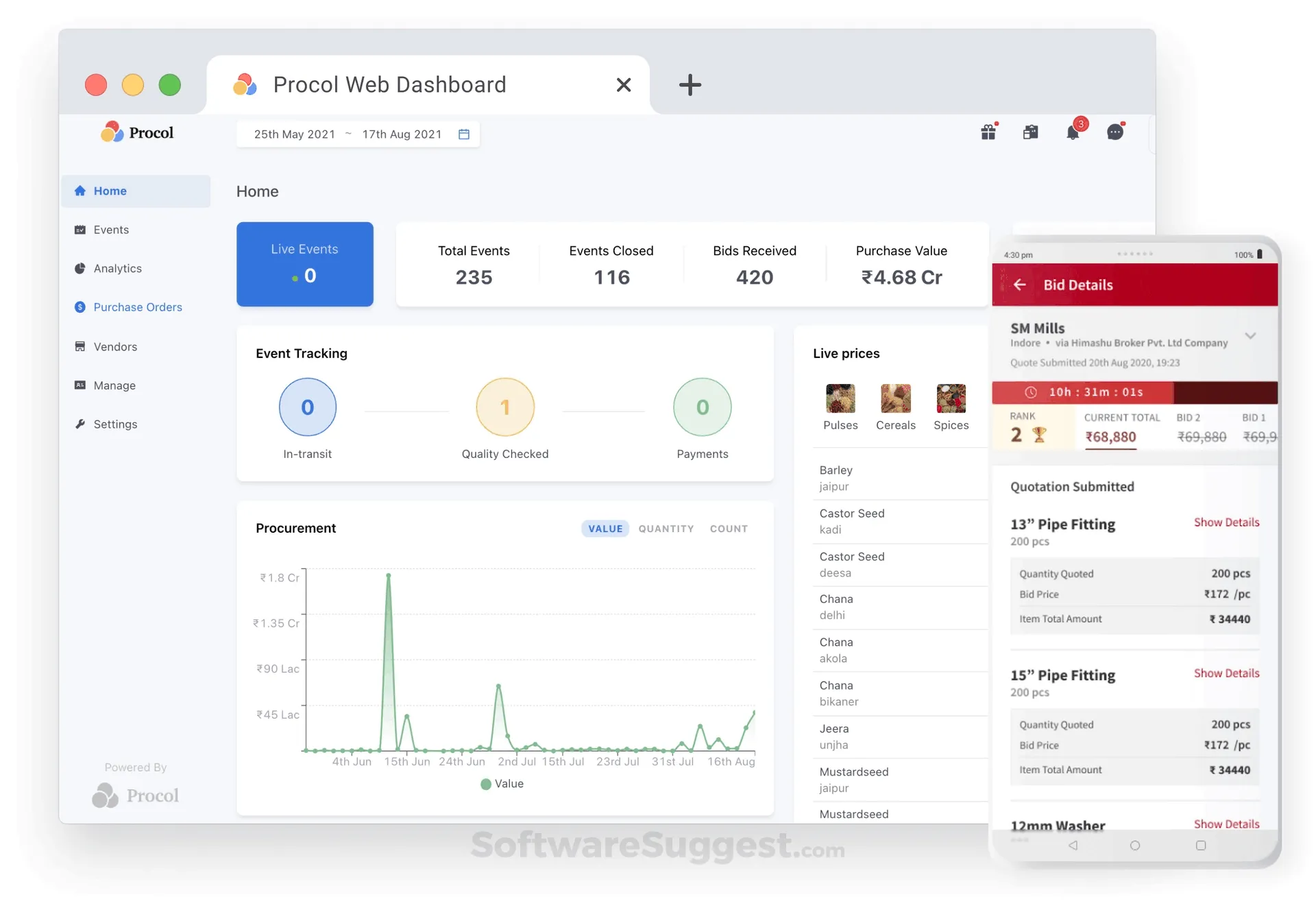Screen dimensions: 1316x912
Task: Open the gift rewards icon
Action: [988, 132]
